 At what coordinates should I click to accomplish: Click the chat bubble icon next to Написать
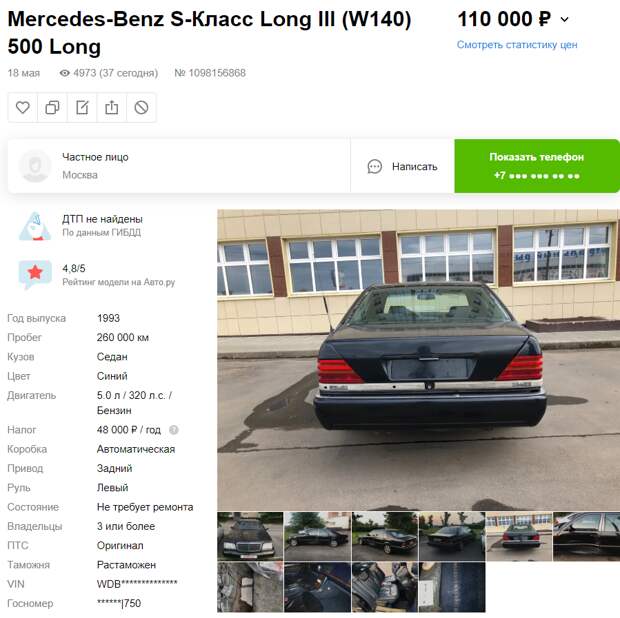(374, 166)
